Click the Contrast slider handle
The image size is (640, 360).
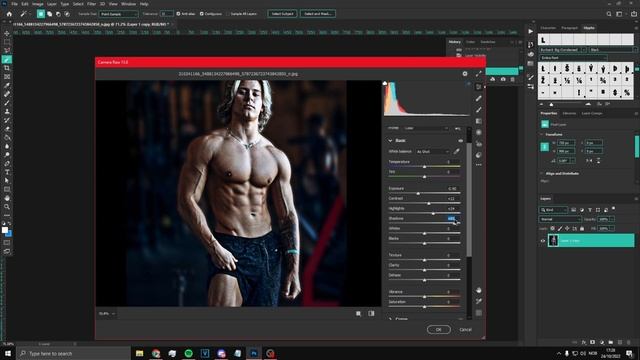tap(429, 203)
